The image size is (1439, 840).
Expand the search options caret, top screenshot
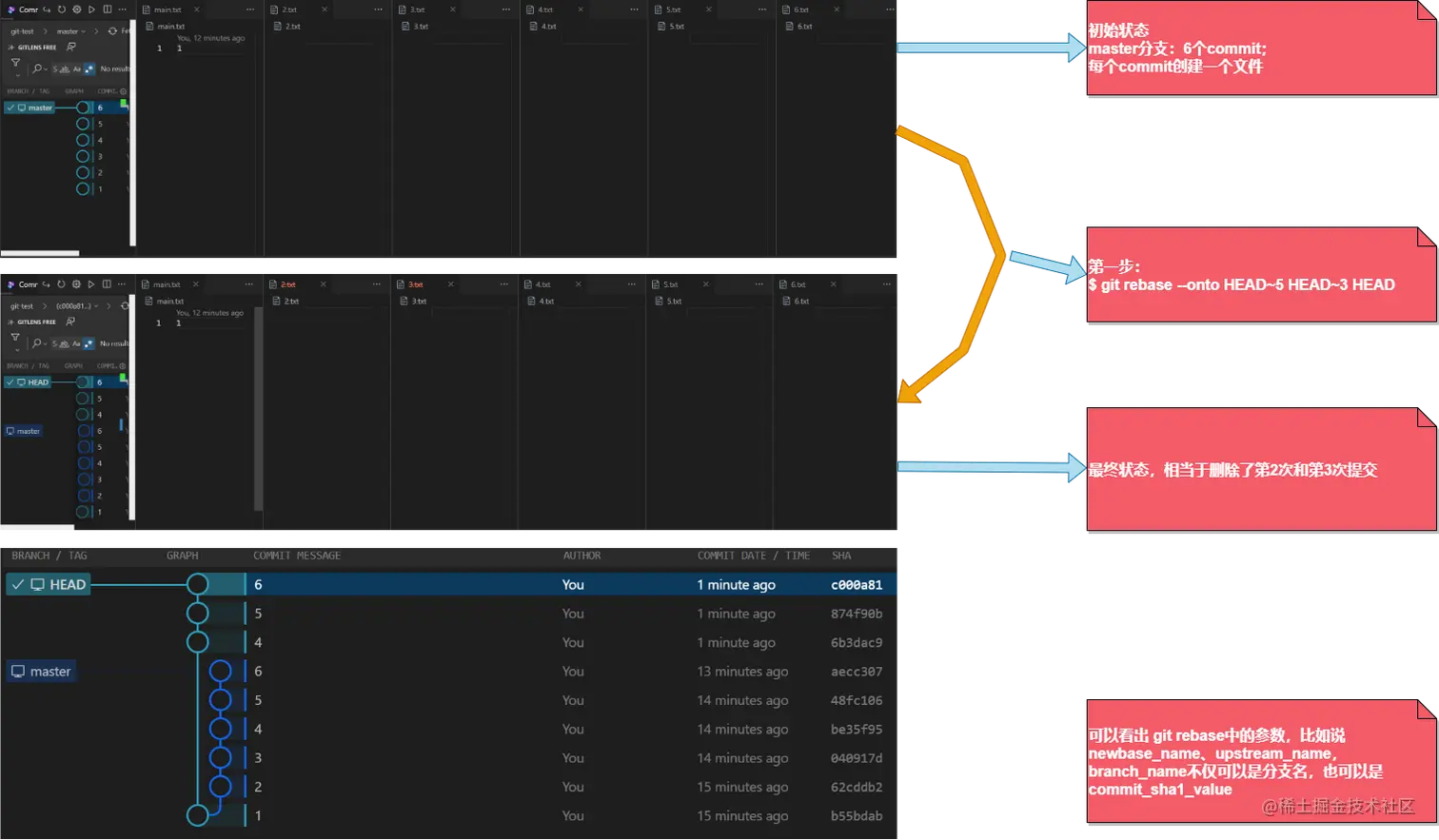point(46,69)
